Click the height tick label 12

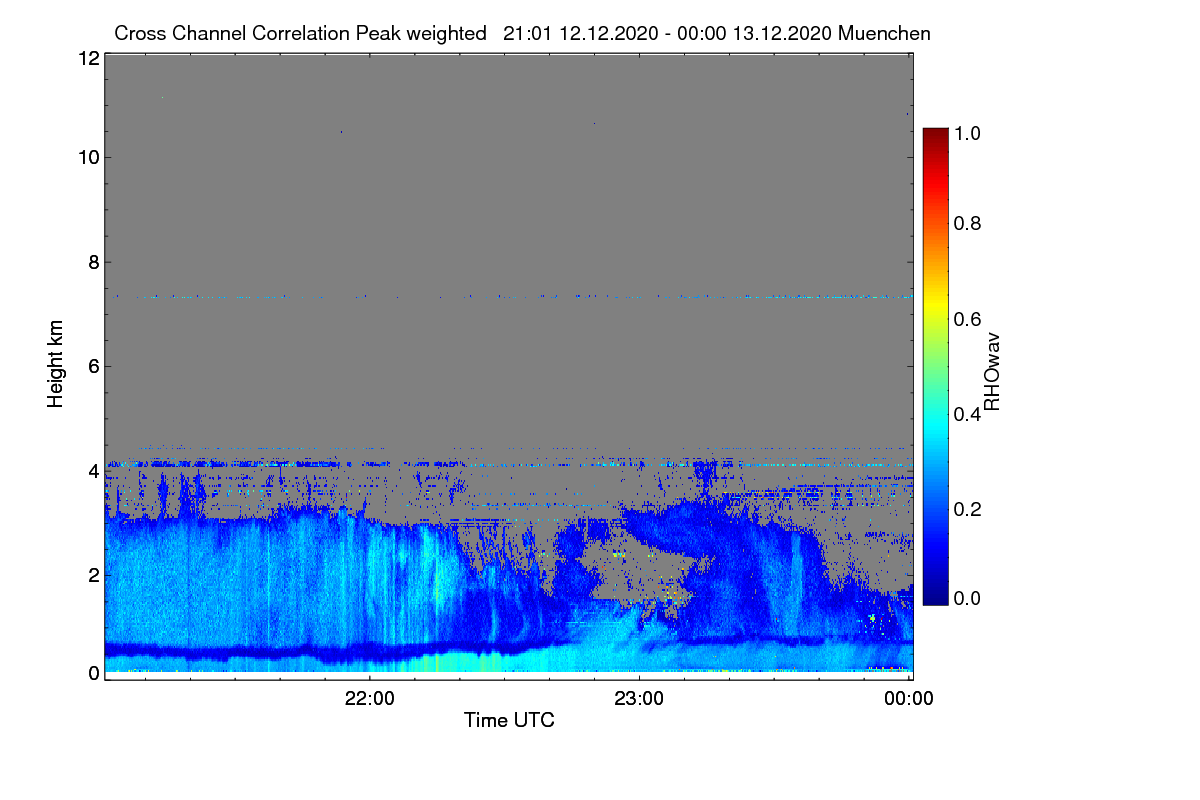pyautogui.click(x=88, y=58)
